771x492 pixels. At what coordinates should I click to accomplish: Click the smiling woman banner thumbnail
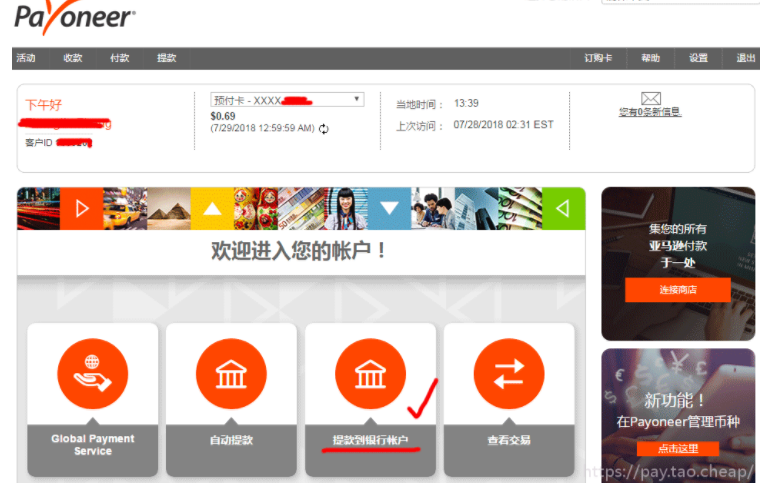click(346, 208)
